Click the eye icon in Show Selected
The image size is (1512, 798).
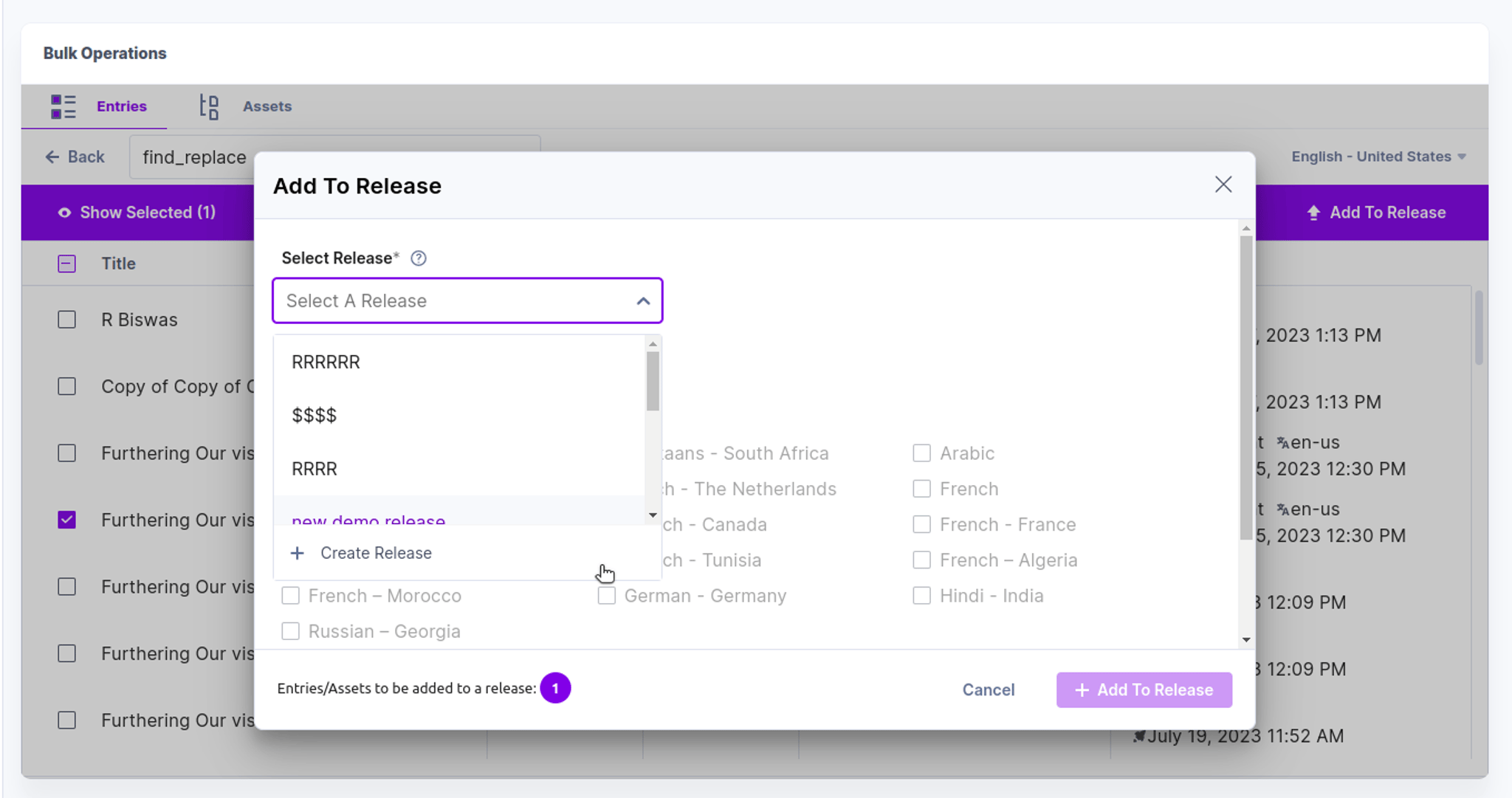tap(64, 213)
